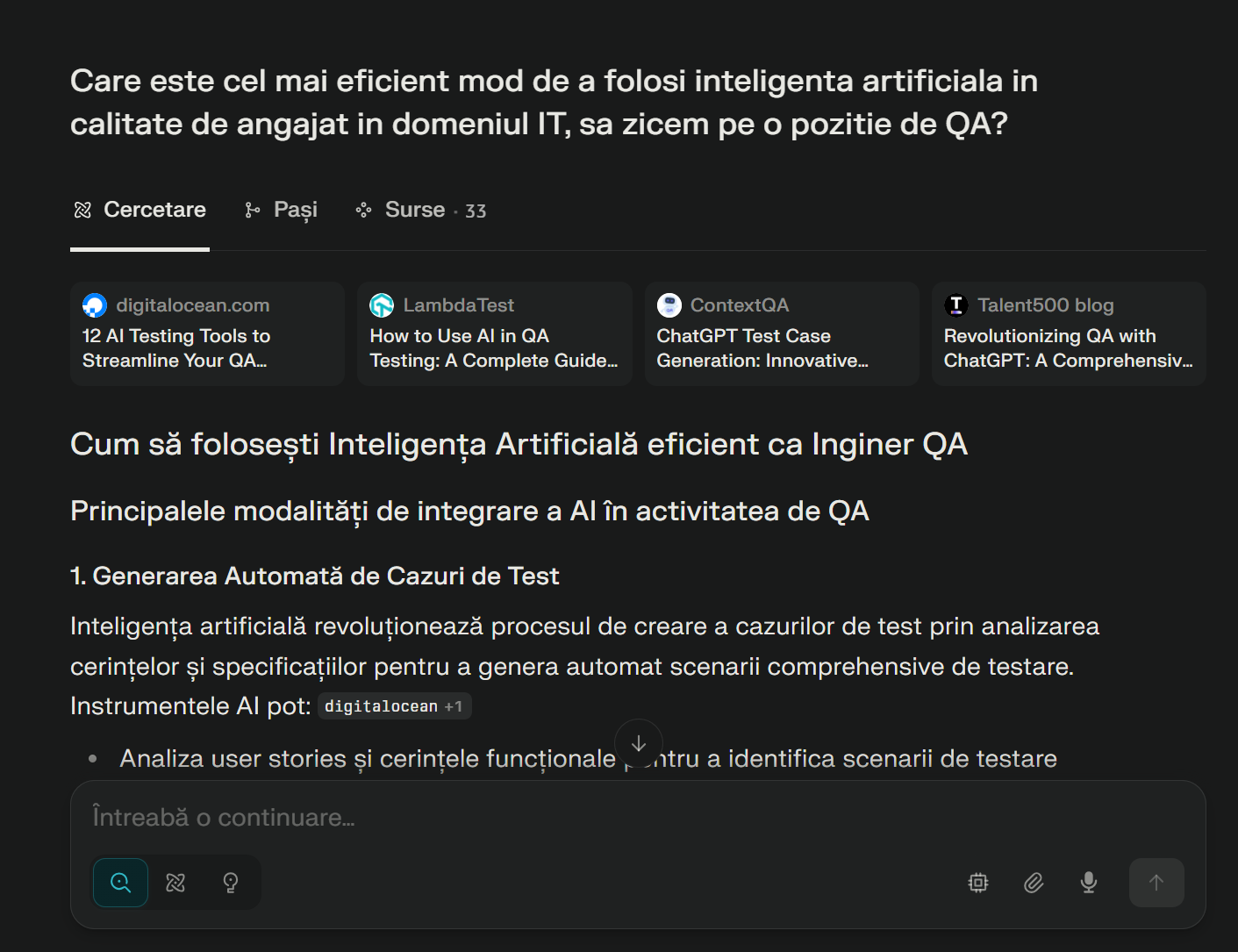Switch to the Pași tab
Image resolution: width=1238 pixels, height=952 pixels.
tap(282, 210)
